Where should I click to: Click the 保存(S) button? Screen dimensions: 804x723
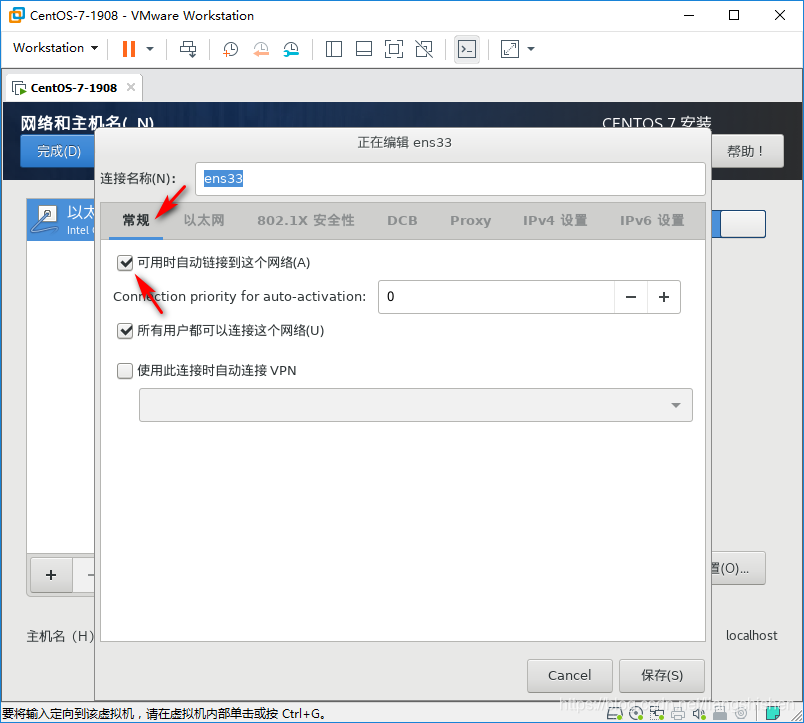(x=661, y=675)
